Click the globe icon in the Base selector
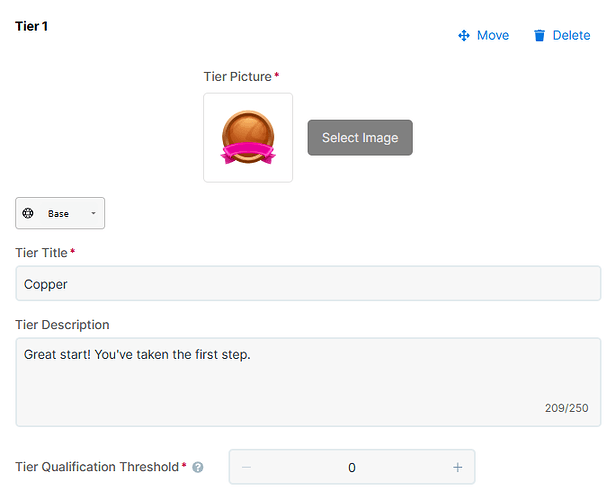616x500 pixels. click(28, 213)
